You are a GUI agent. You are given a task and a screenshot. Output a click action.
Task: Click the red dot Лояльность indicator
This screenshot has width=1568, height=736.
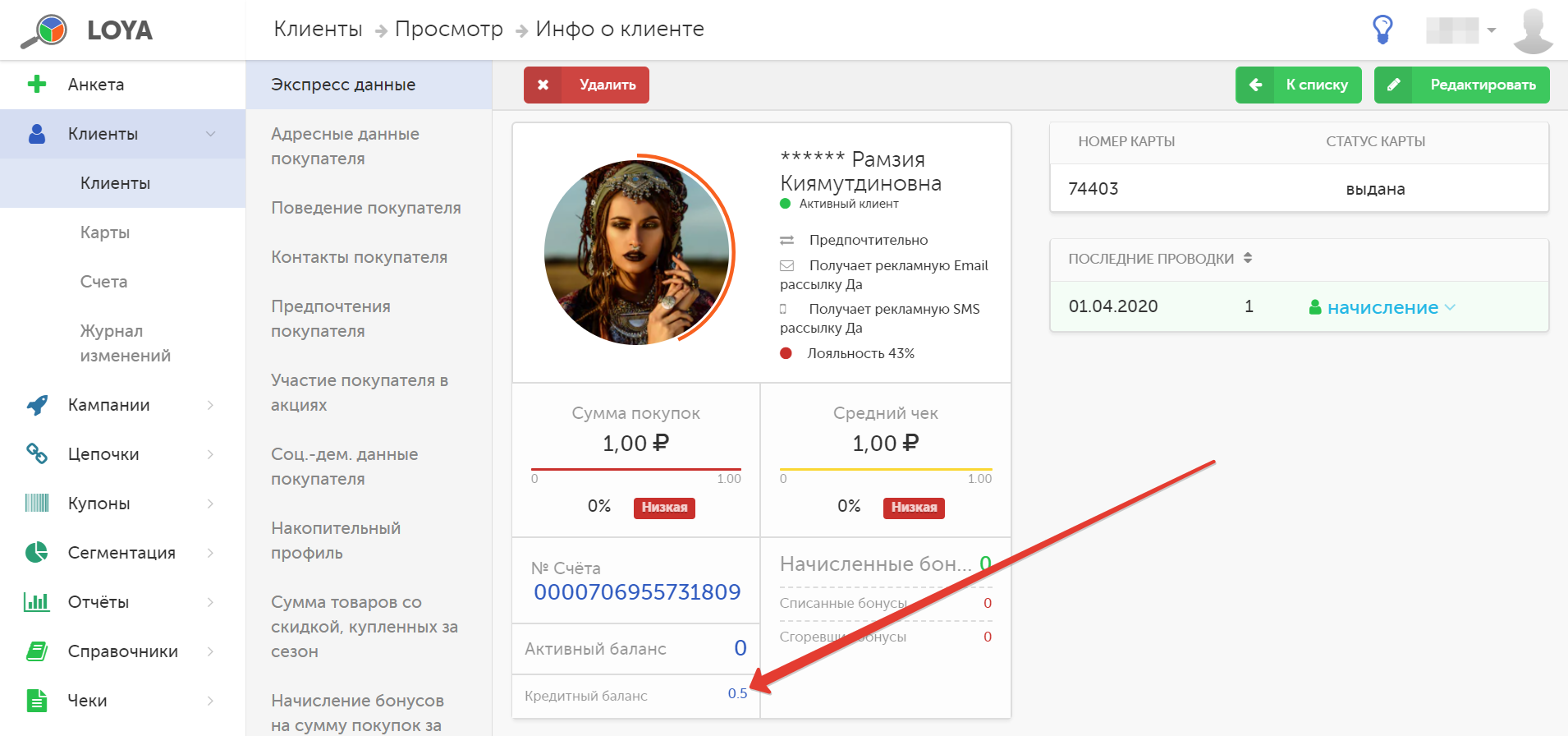(x=786, y=353)
